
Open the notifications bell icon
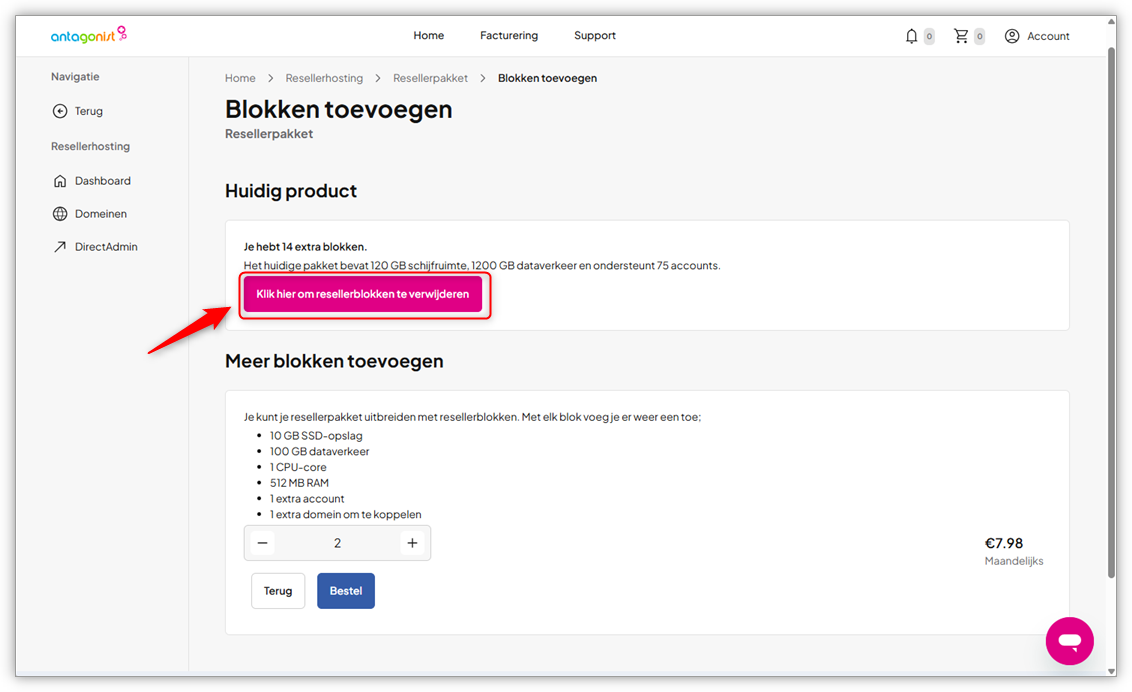pos(911,35)
